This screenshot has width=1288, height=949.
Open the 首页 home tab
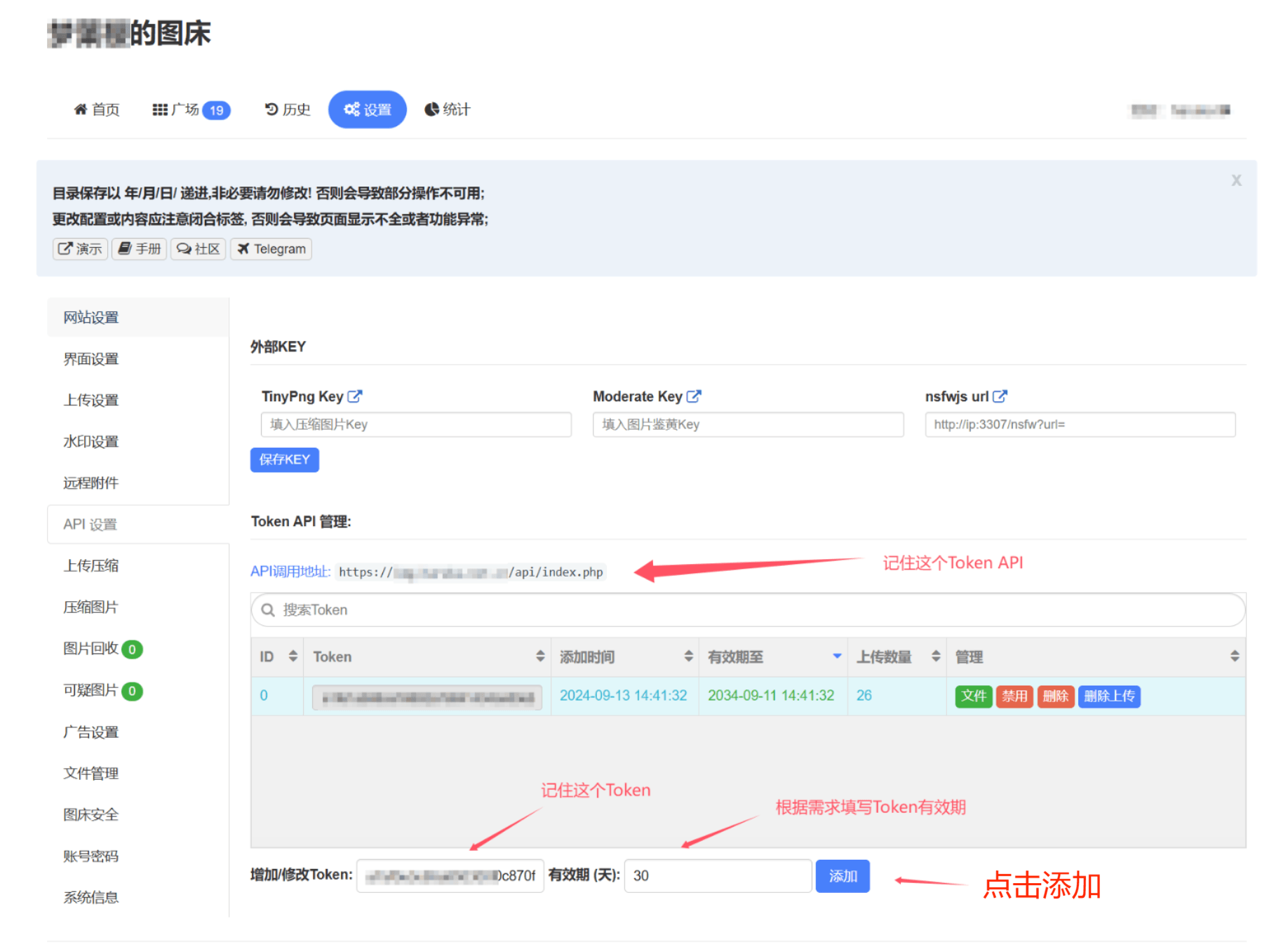[x=97, y=109]
